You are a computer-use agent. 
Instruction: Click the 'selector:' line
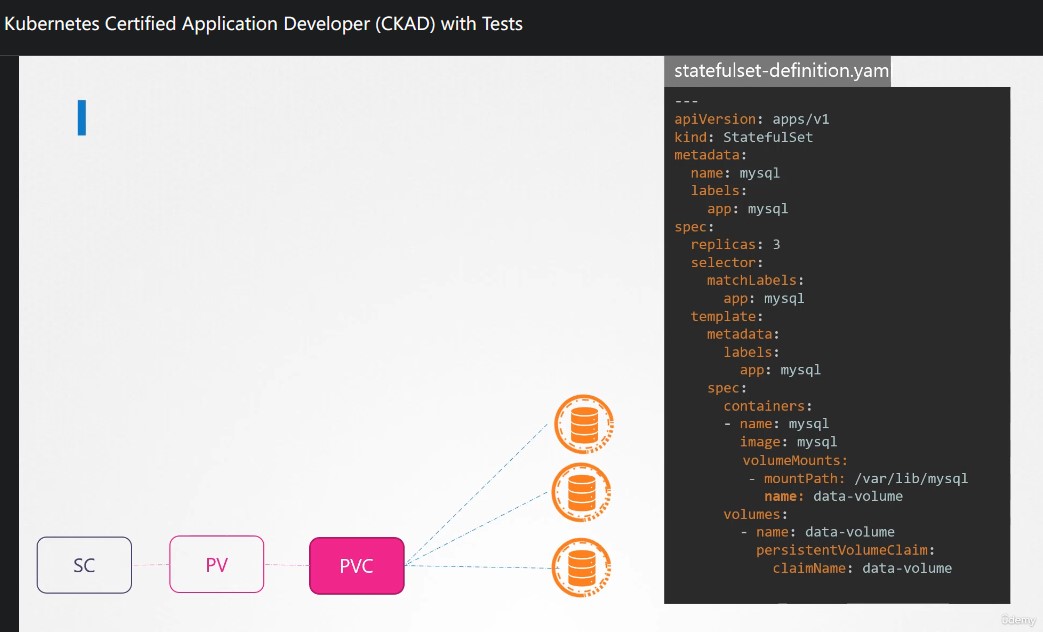click(726, 262)
